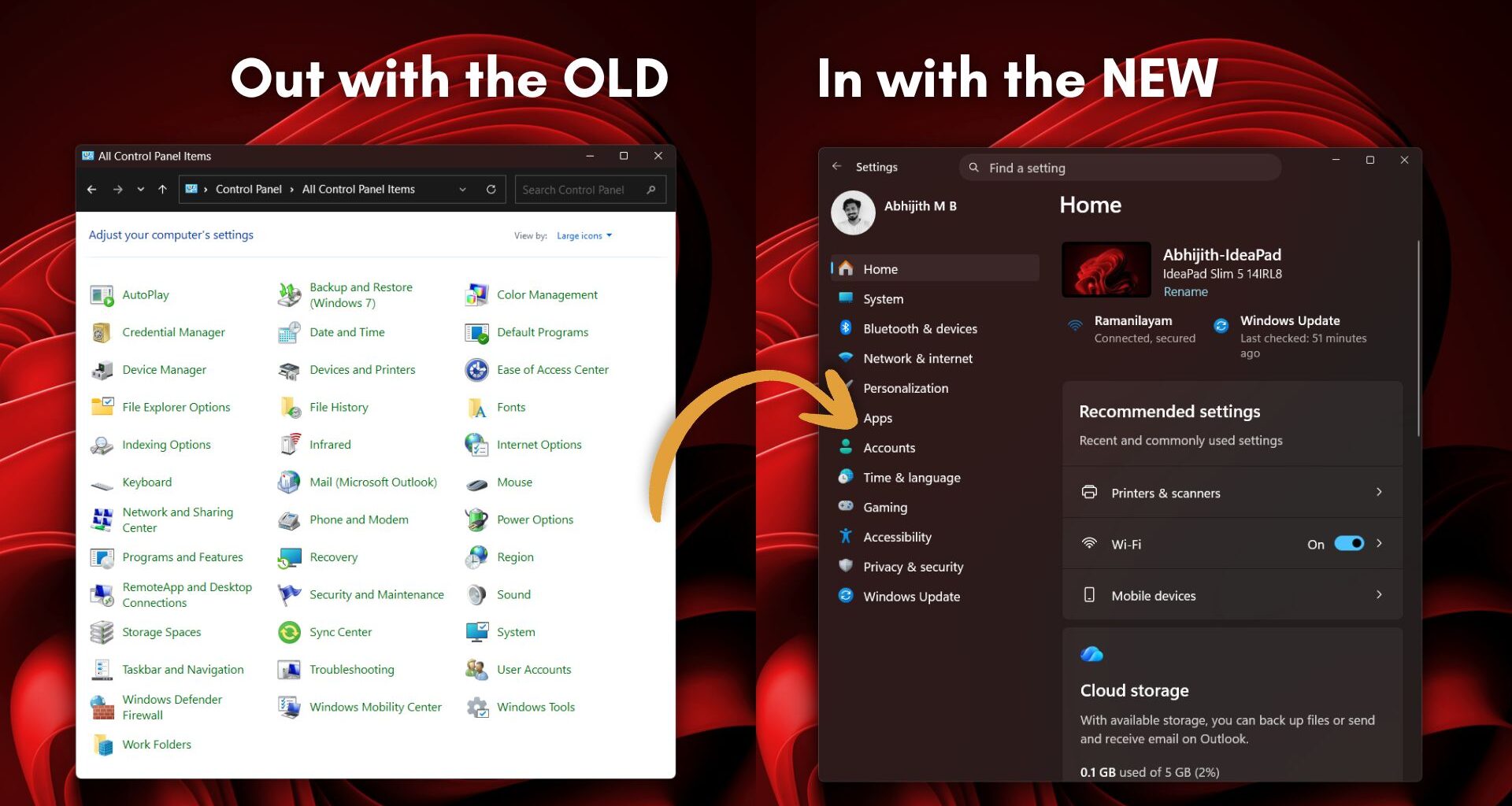
Task: Turn off the Wi-Fi toggle
Action: tap(1348, 543)
